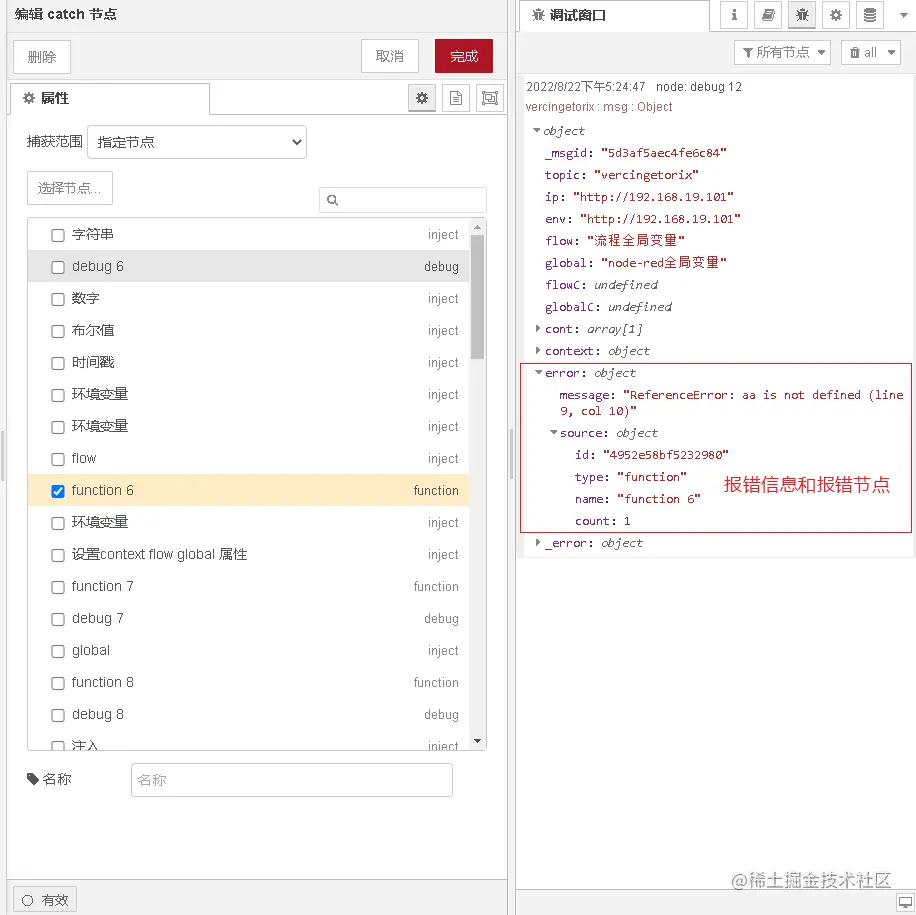
Task: Click the topic "vercingetorix" value
Action: pos(646,175)
